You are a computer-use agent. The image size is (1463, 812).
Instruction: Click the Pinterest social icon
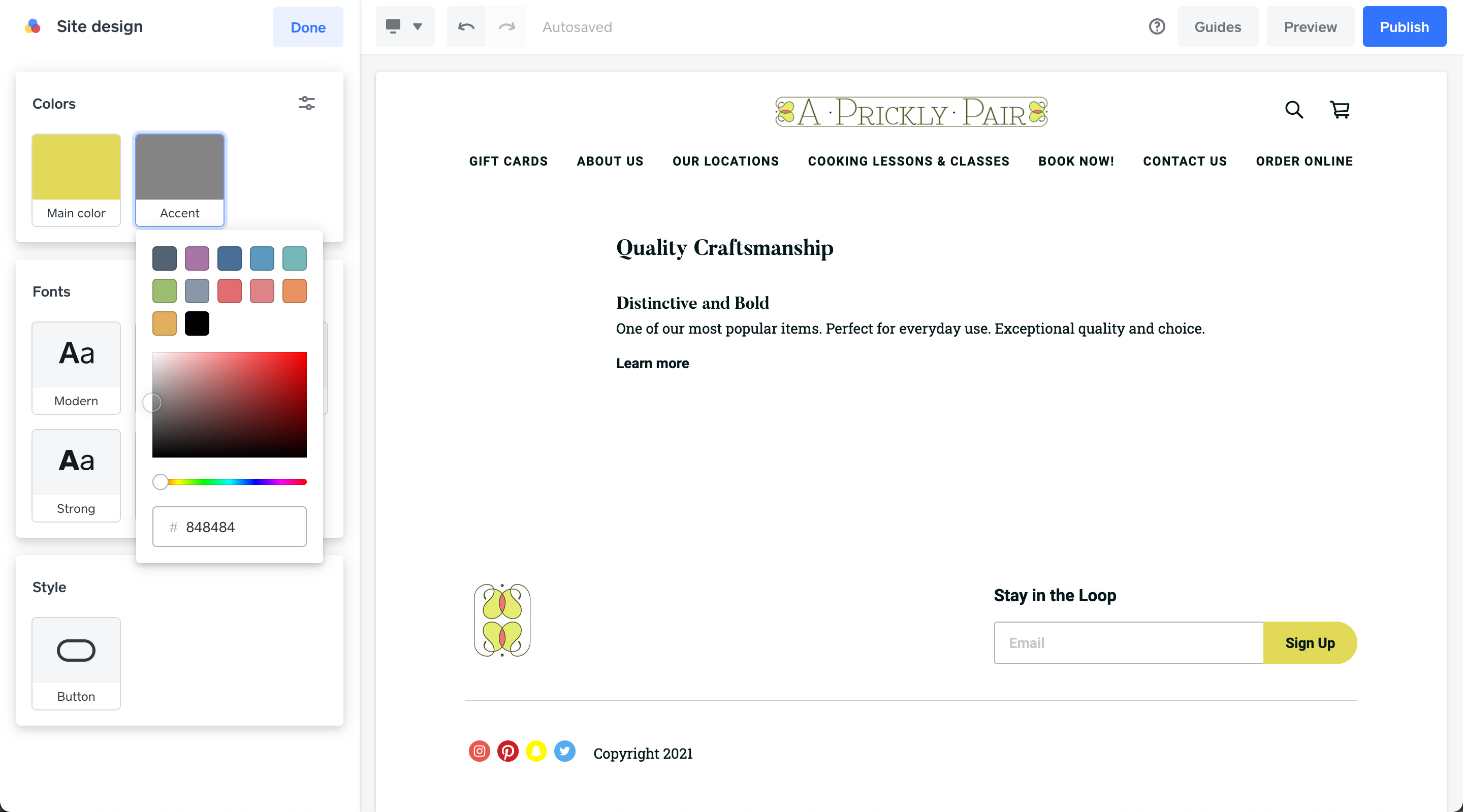pyautogui.click(x=508, y=751)
